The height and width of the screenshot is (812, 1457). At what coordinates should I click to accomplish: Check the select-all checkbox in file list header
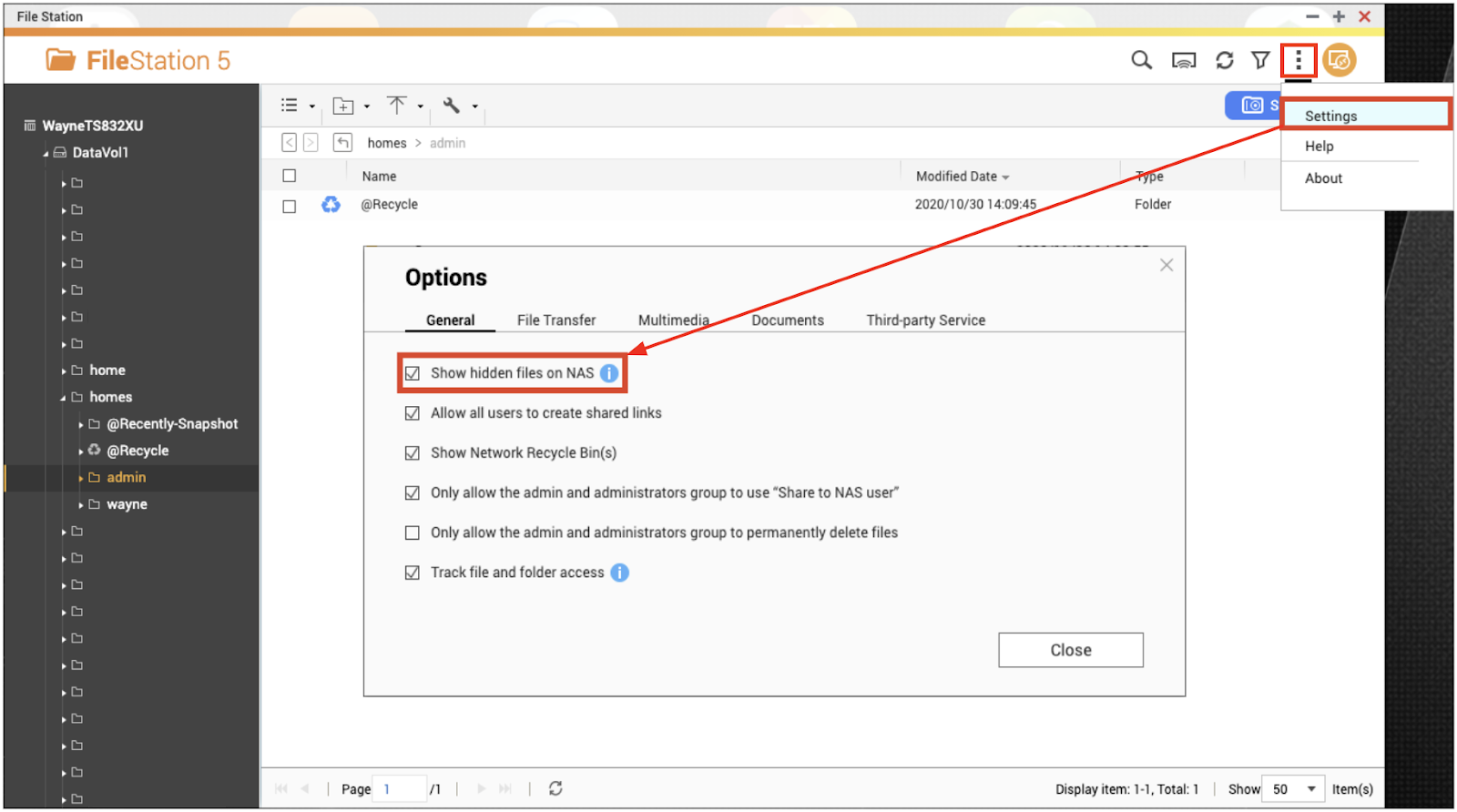(x=290, y=176)
